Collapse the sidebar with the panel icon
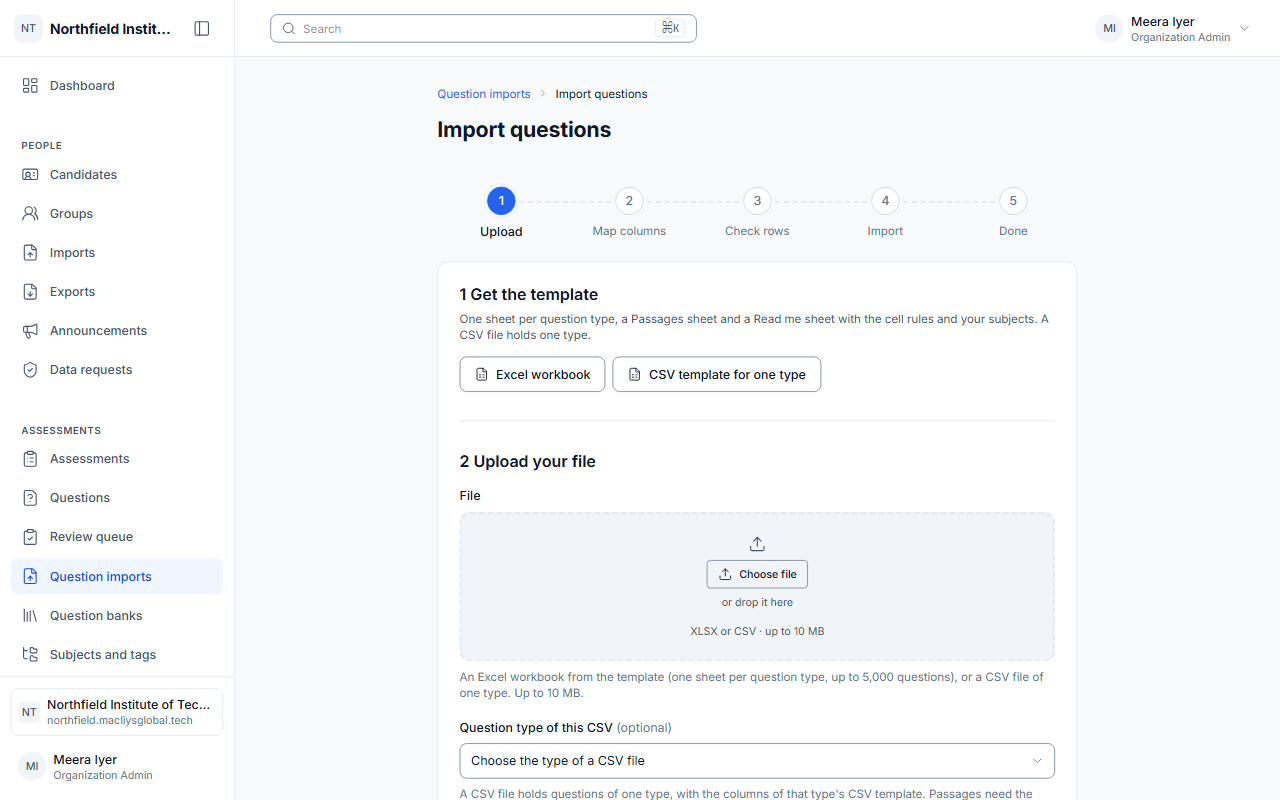The width and height of the screenshot is (1280, 800). [202, 29]
